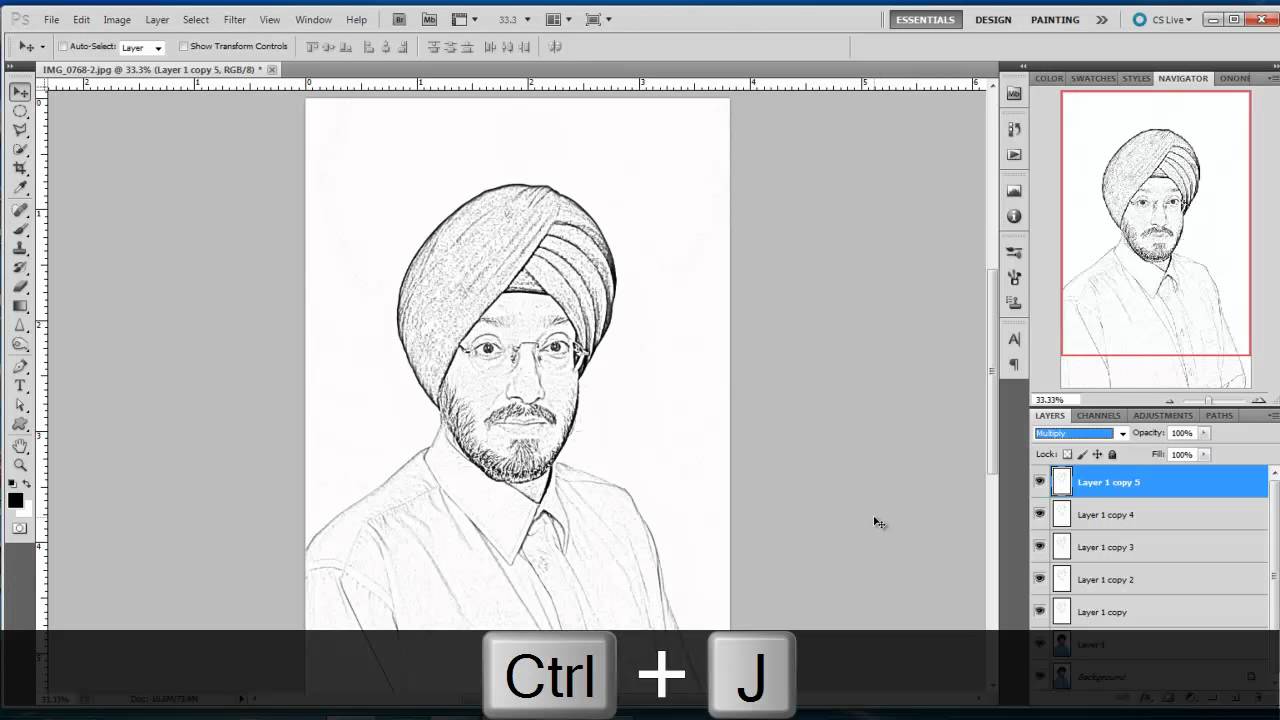Open the Image menu
This screenshot has height=720, width=1280.
[x=117, y=19]
